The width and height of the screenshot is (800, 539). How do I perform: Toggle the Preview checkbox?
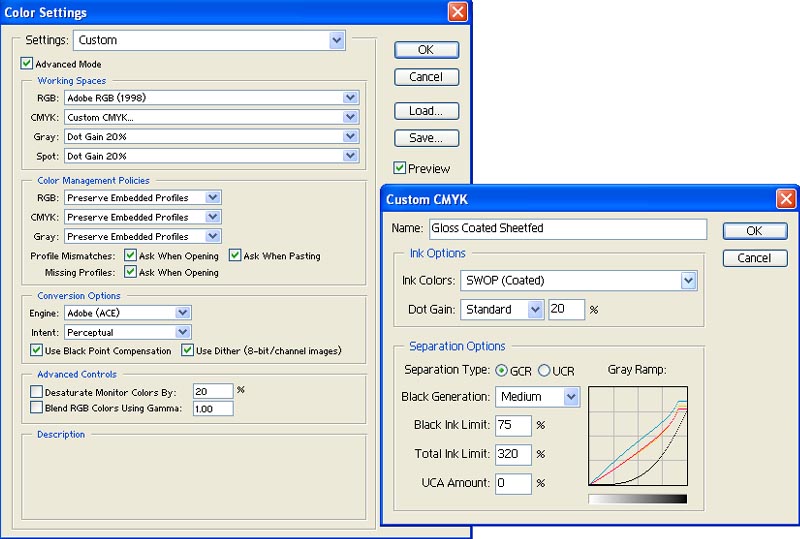click(400, 168)
